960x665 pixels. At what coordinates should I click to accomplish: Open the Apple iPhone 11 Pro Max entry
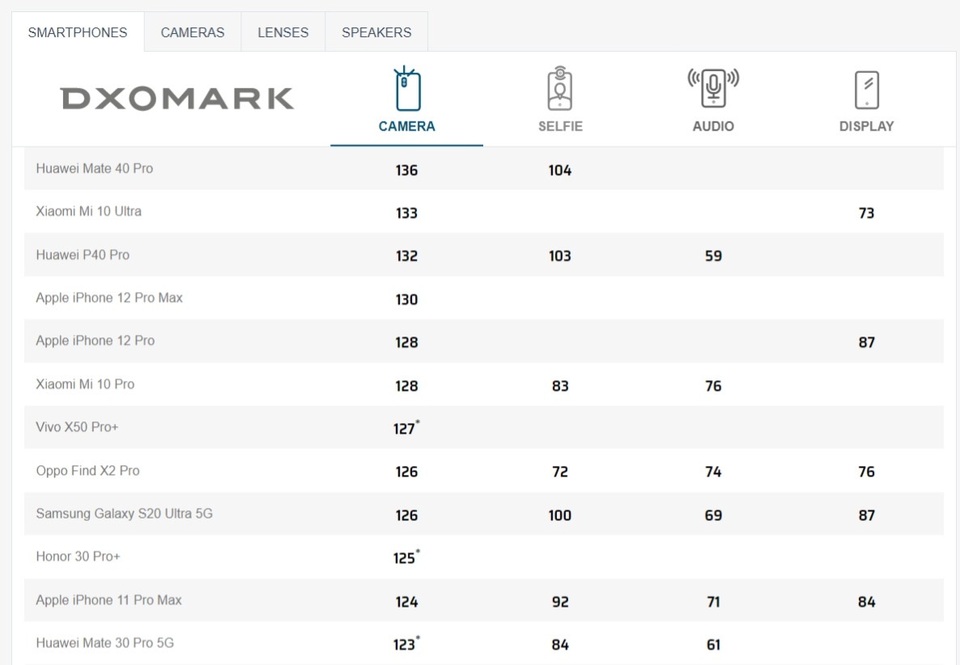(109, 600)
